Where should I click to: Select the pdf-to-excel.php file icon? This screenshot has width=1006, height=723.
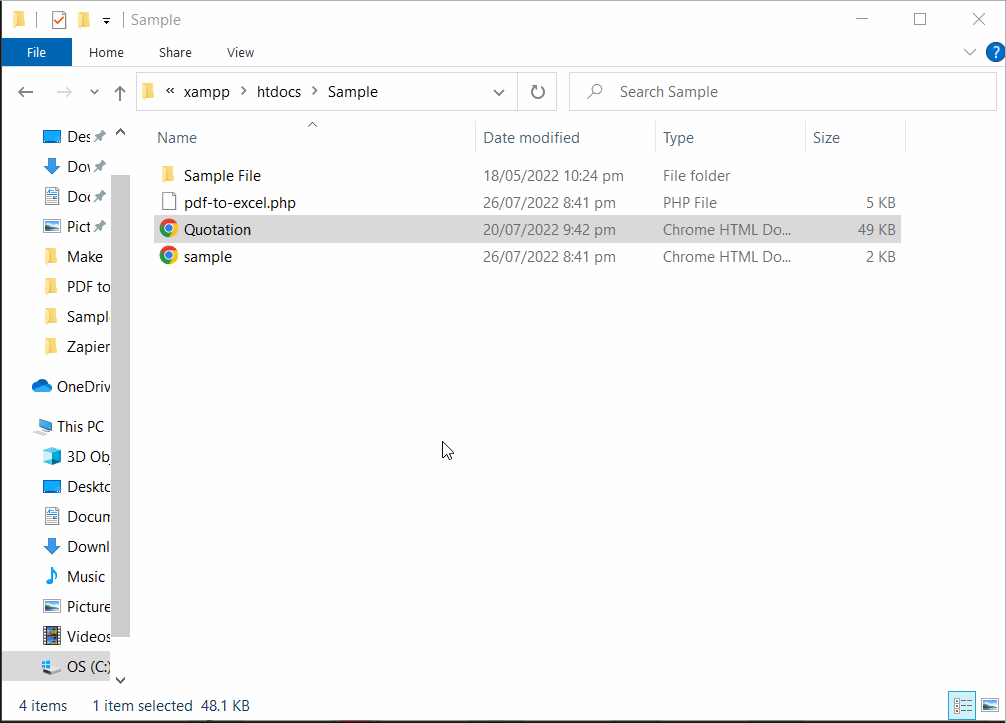pyautogui.click(x=169, y=202)
